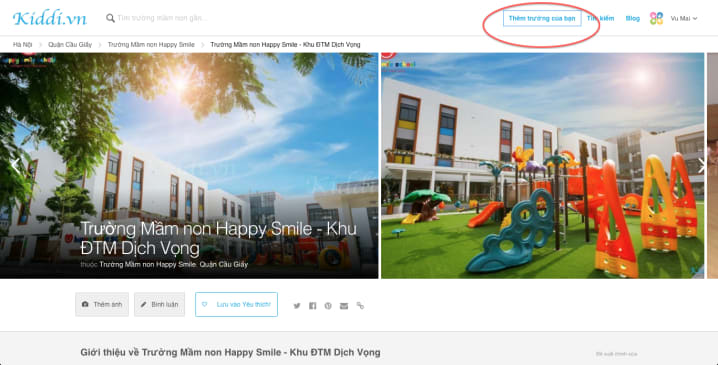This screenshot has height=365, width=718.
Task: Select the Khu ĐTM Dịch Vọng breadcrumb
Action: [285, 44]
